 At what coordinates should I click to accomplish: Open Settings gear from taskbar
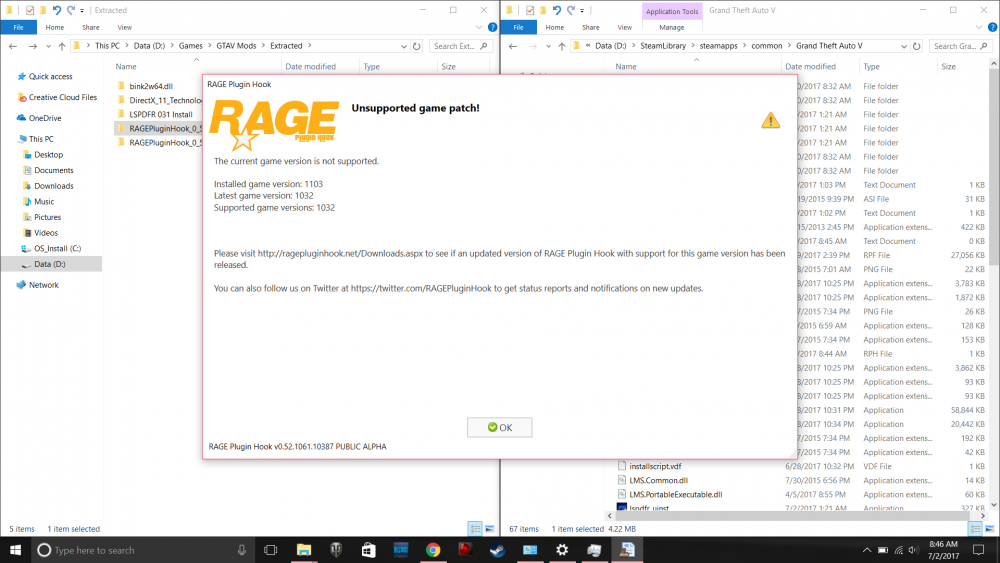pos(562,550)
